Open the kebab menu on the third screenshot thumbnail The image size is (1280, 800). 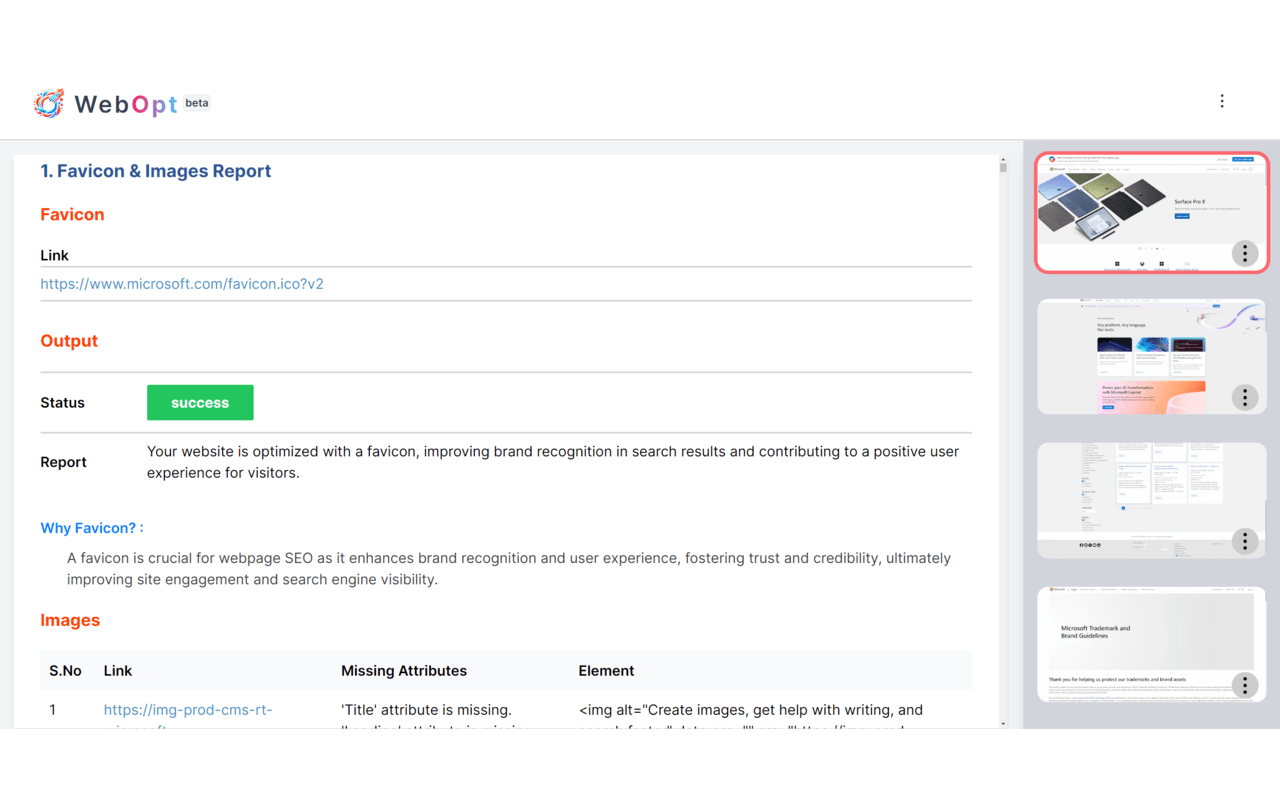1244,541
